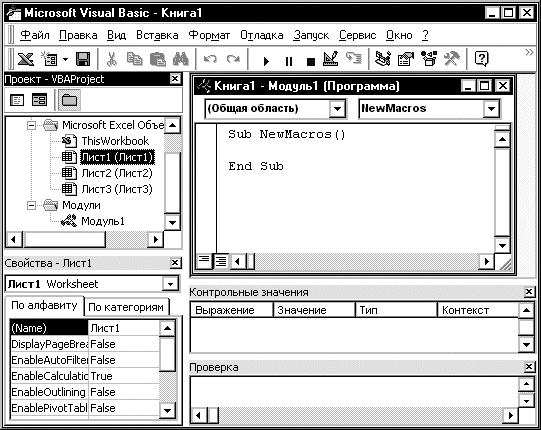Edit the (Name) property value Лист1
The height and width of the screenshot is (430, 541).
coord(124,328)
